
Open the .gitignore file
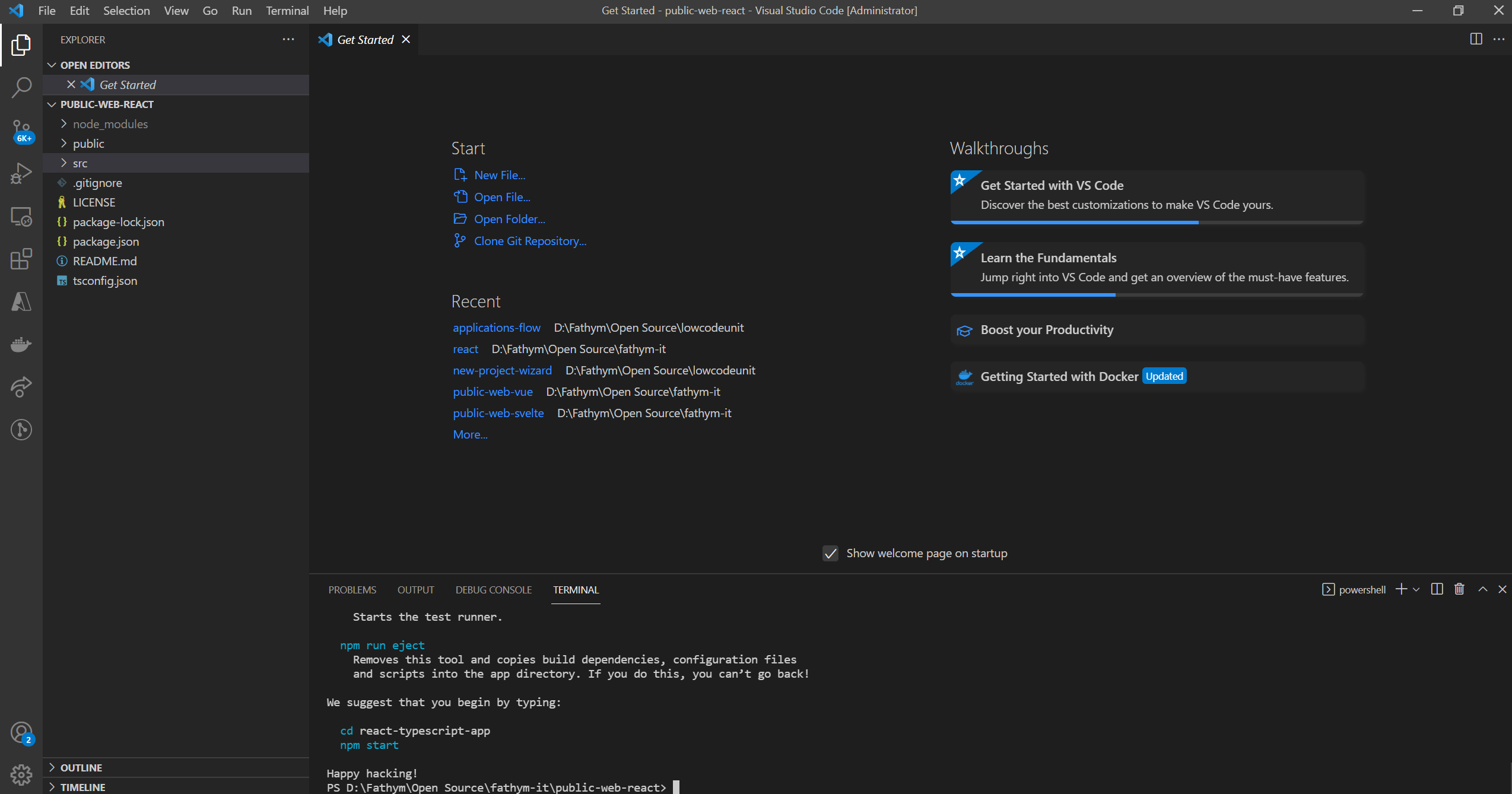click(176, 183)
